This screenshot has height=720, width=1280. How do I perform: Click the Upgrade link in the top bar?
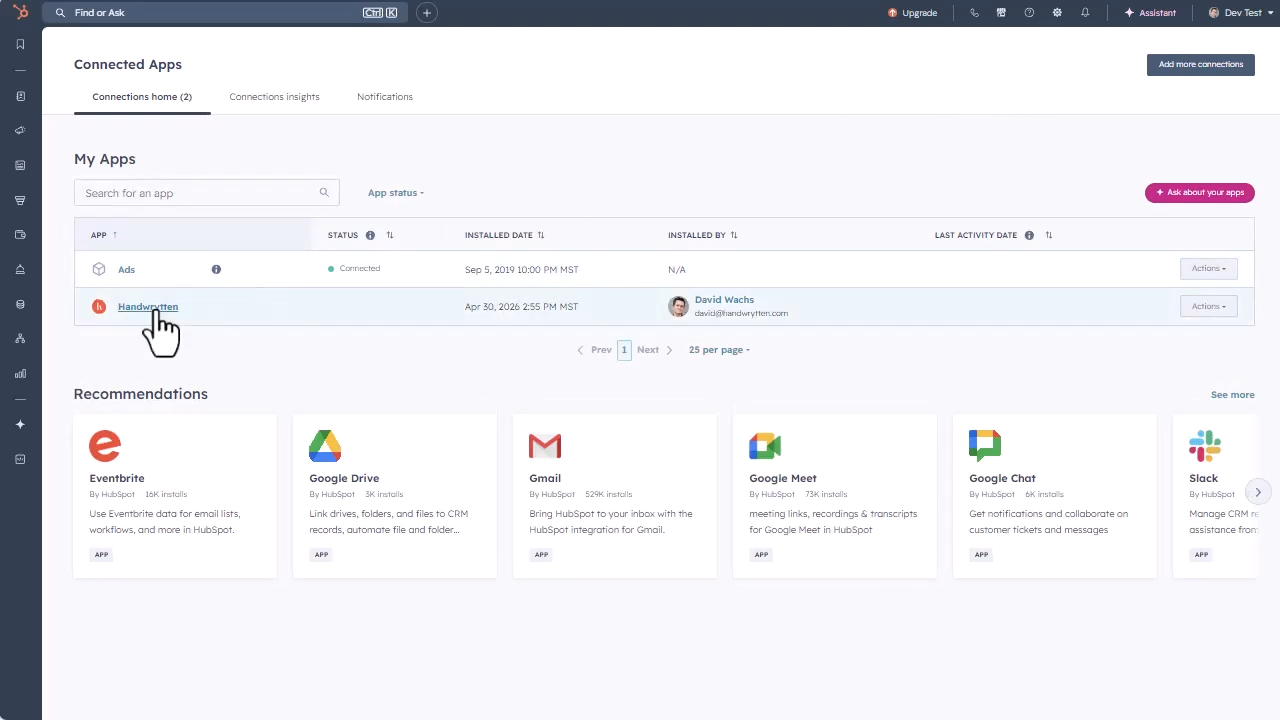[912, 13]
